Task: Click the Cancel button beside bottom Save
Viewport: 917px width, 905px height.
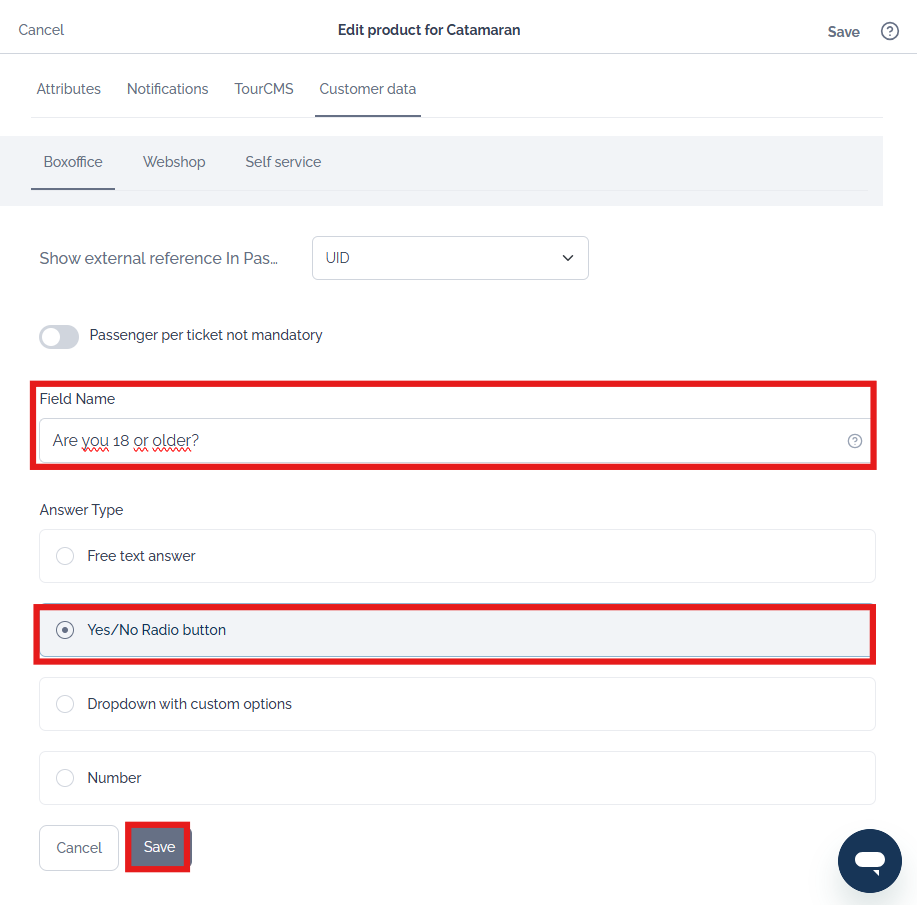Action: 79,848
